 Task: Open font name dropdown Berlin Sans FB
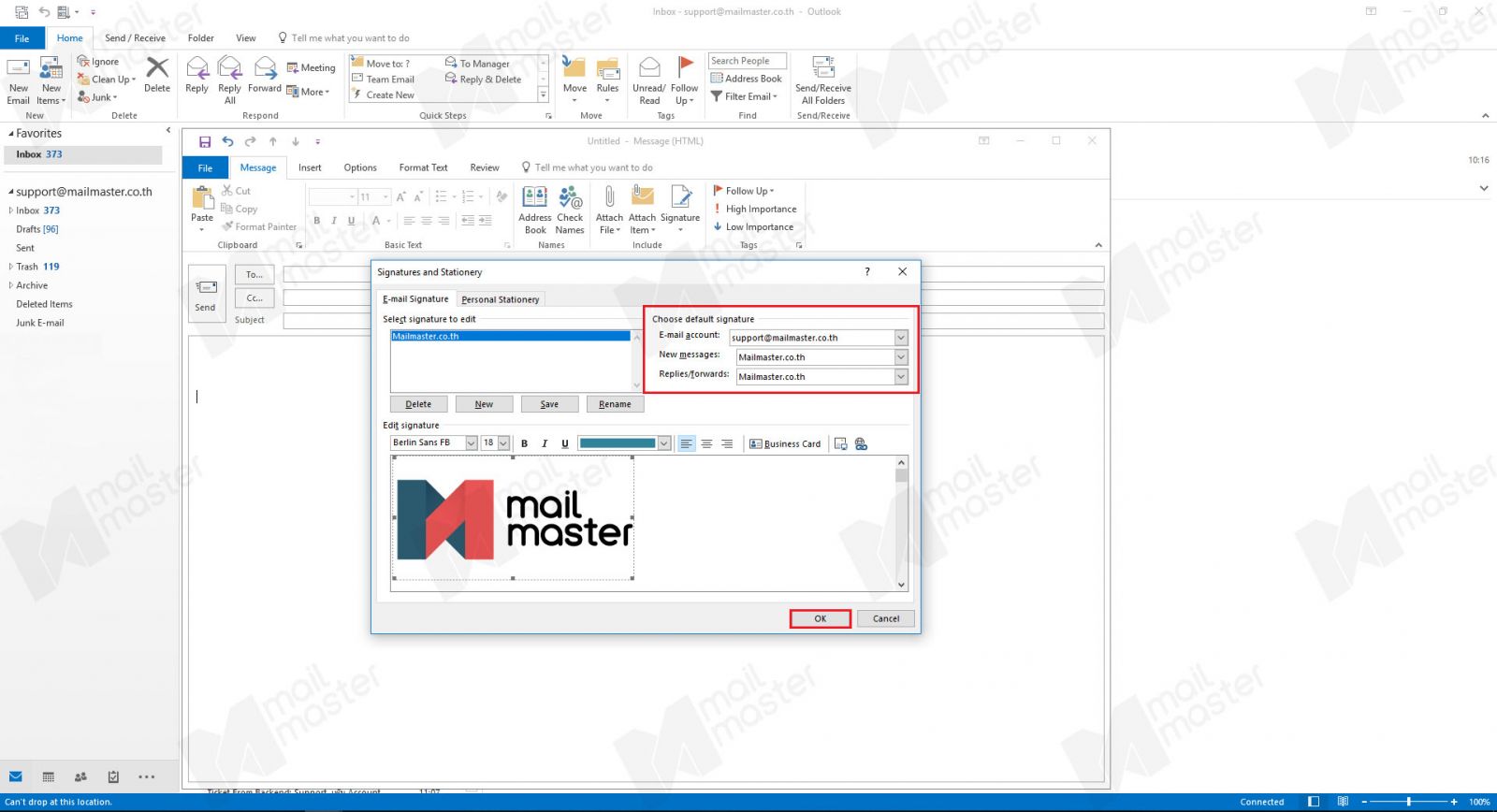coord(472,443)
